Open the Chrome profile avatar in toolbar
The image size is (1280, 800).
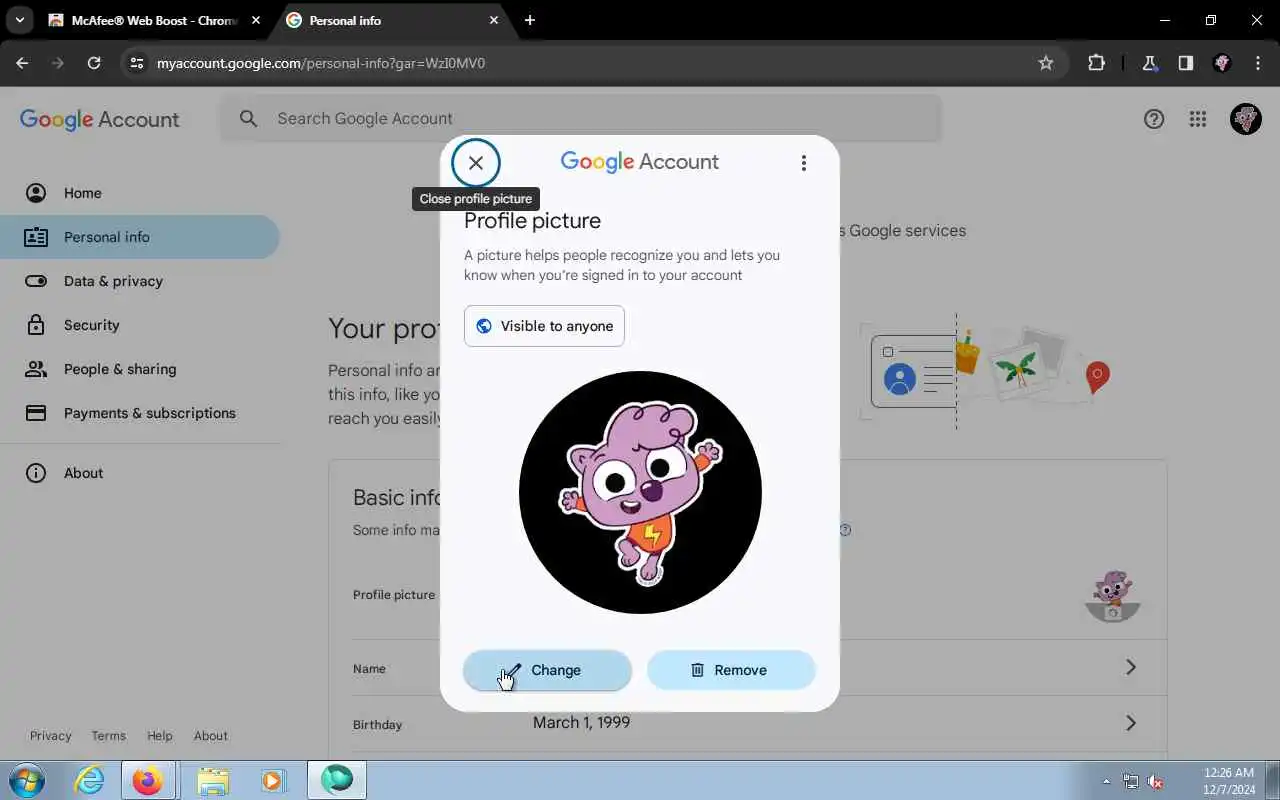coord(1221,63)
